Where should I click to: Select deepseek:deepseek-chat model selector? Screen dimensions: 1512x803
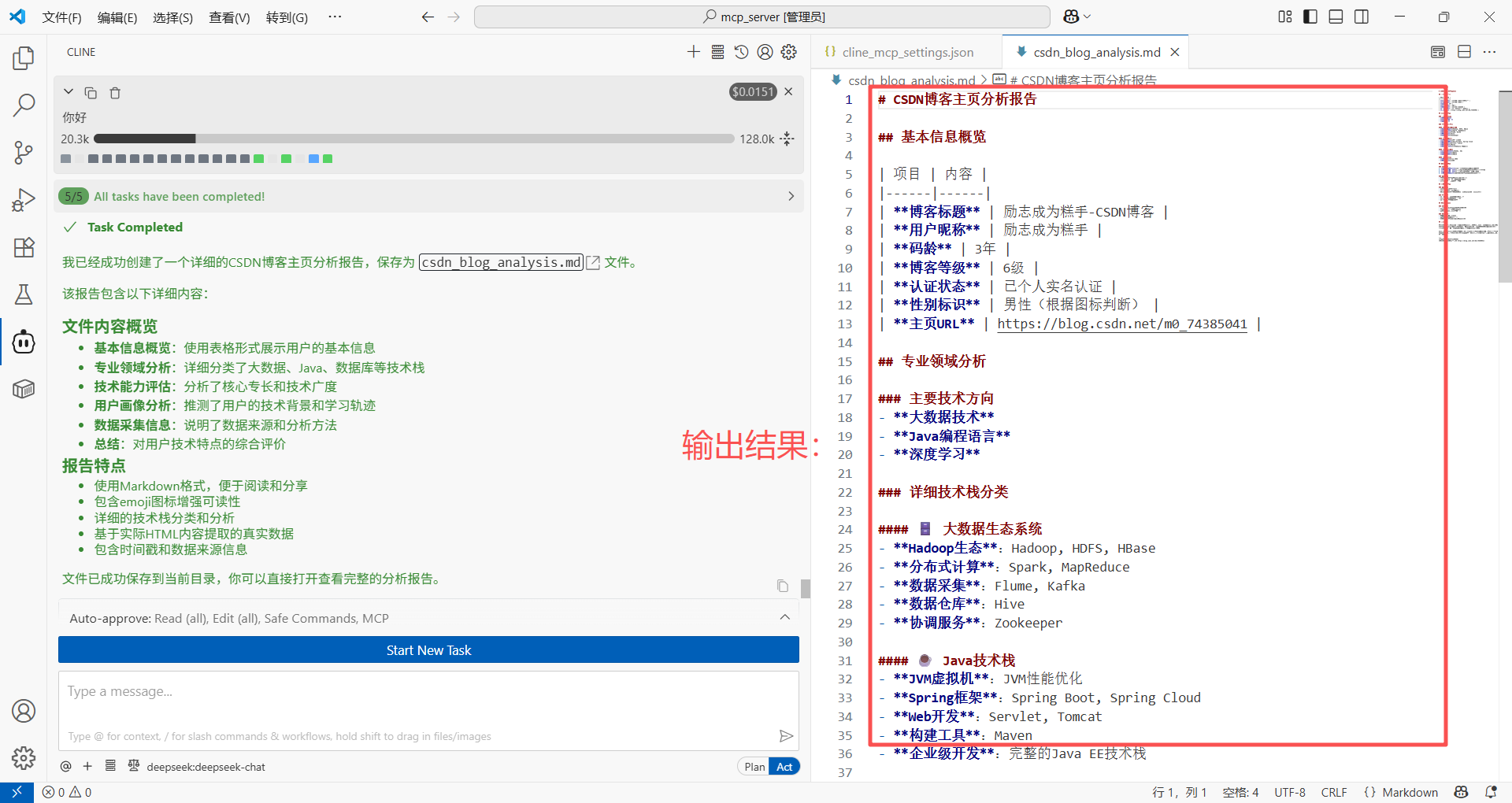[x=206, y=767]
